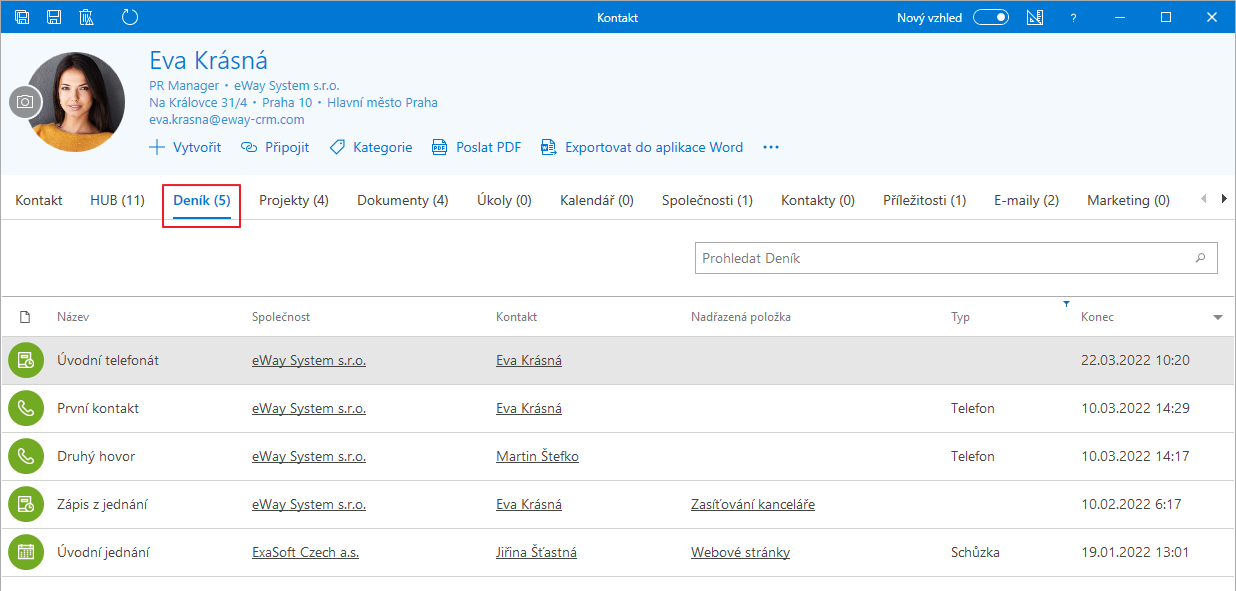Click Poslat PDF button

point(477,147)
